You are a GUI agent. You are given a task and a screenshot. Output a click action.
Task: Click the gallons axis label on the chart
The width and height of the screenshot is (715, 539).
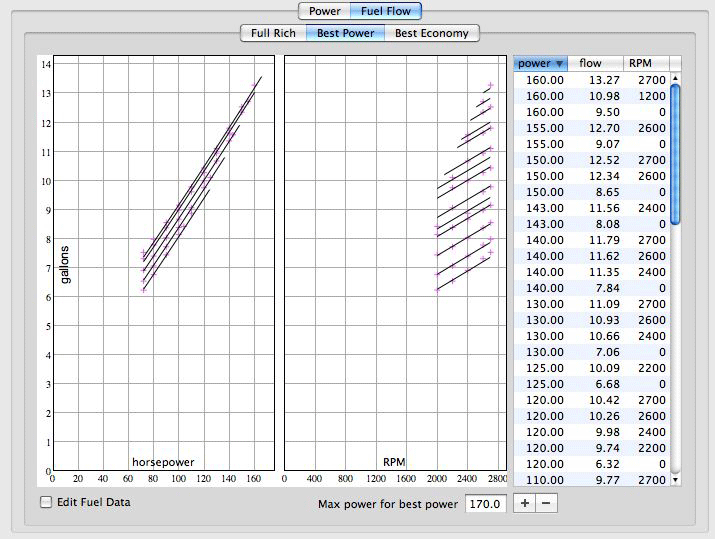[65, 264]
